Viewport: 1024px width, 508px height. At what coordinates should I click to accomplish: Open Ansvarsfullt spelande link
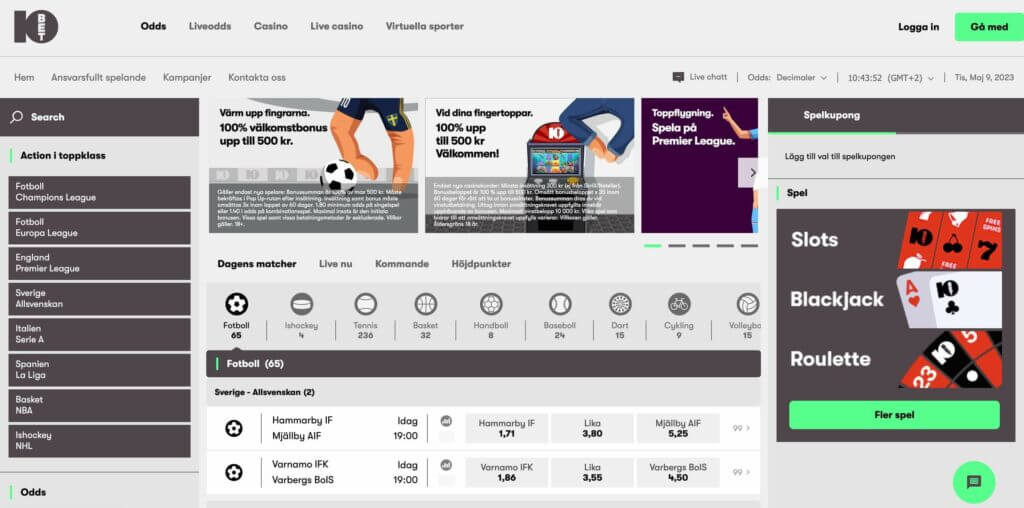[x=99, y=77]
